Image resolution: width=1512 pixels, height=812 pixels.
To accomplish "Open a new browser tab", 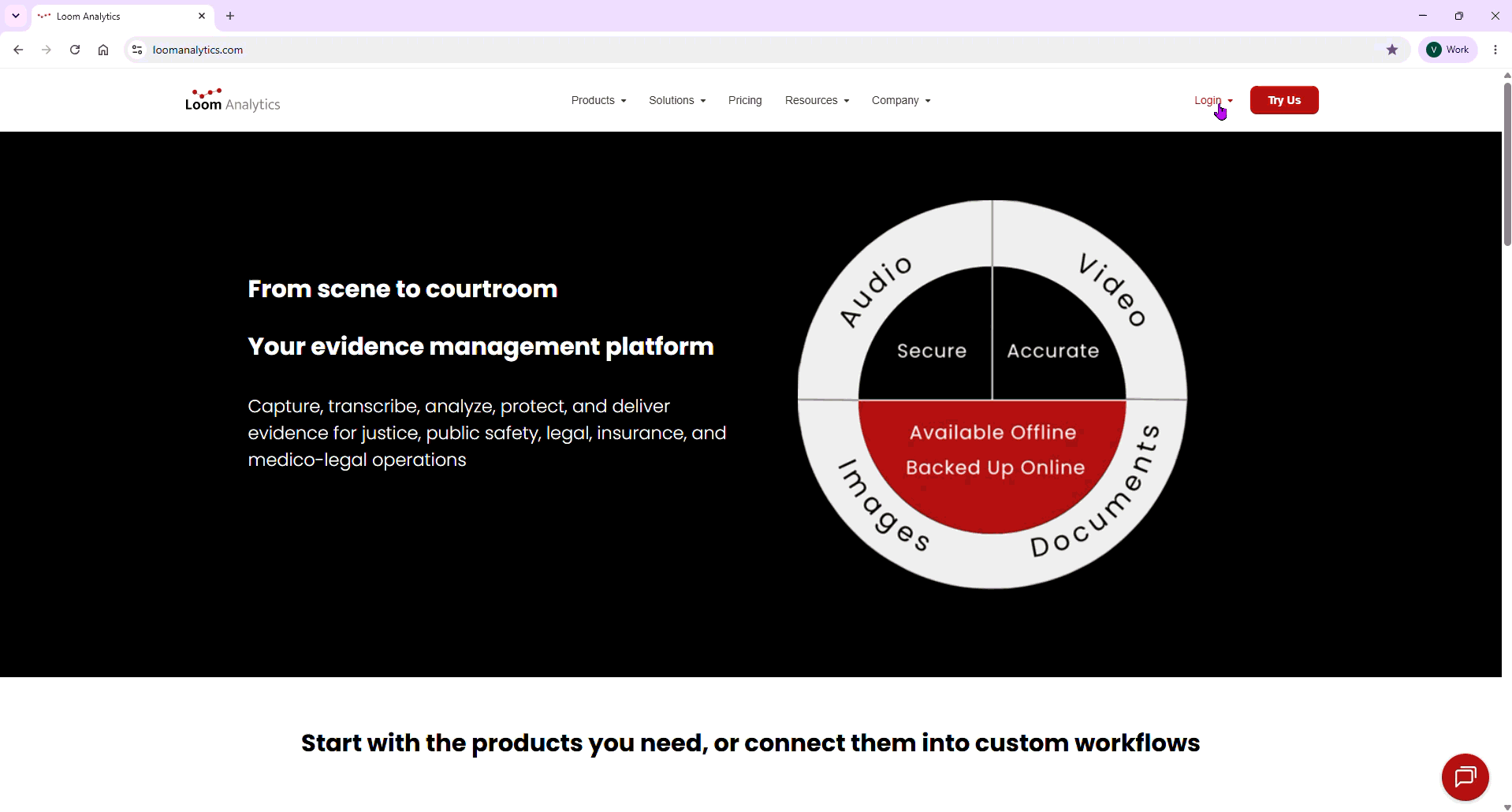I will 230,16.
